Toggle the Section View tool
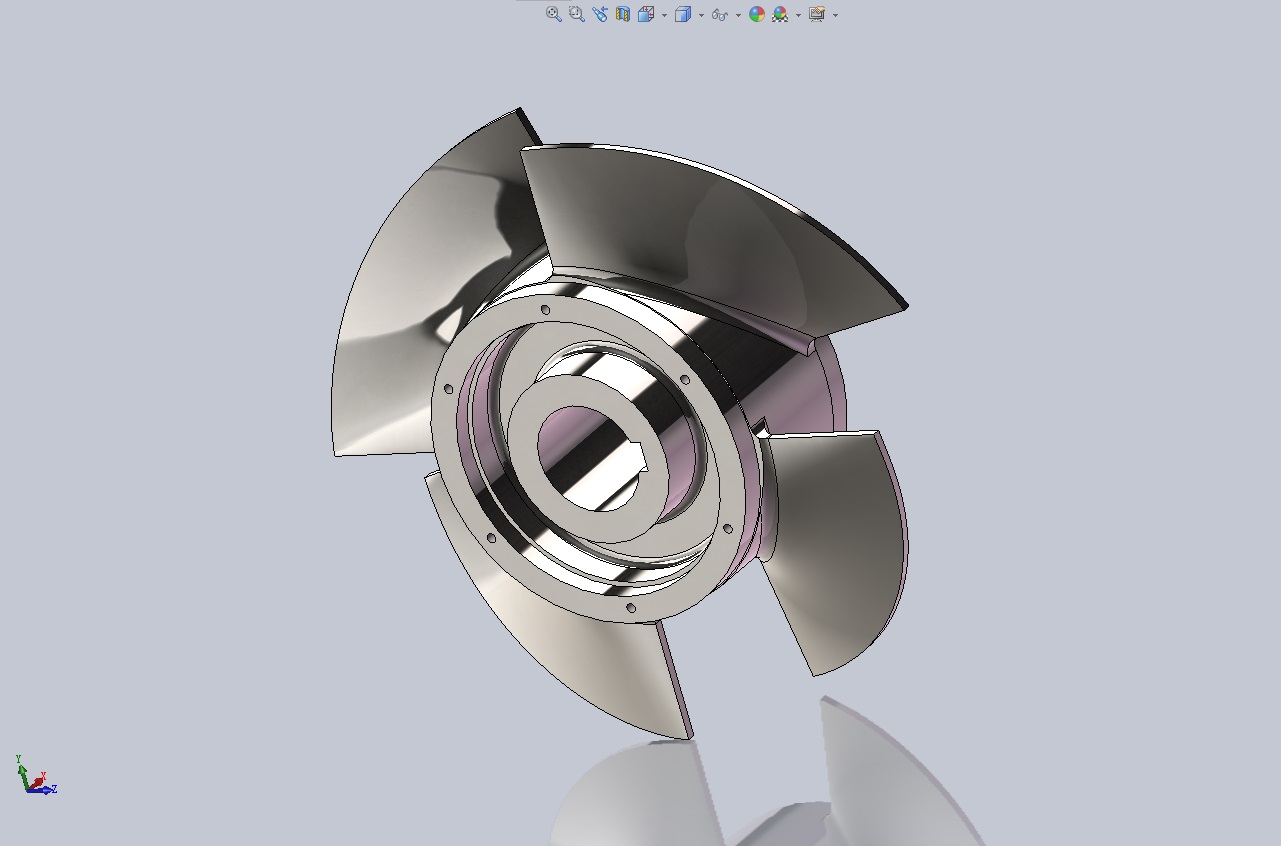1281x846 pixels. 622,14
